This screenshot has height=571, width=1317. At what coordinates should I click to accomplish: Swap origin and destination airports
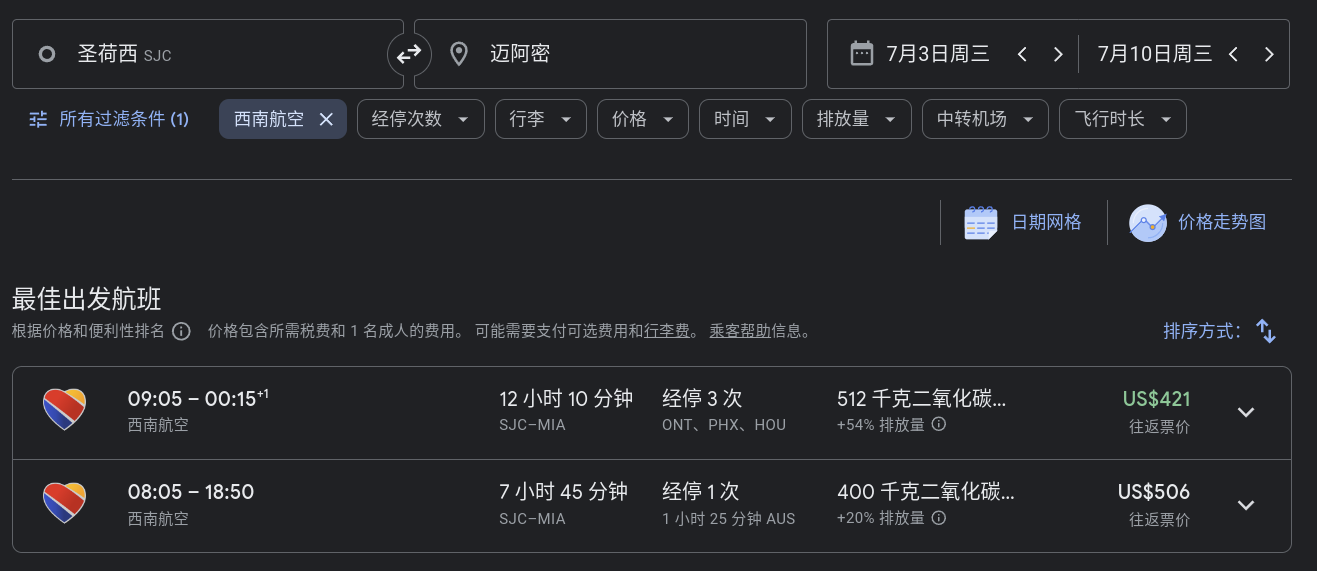(x=409, y=54)
